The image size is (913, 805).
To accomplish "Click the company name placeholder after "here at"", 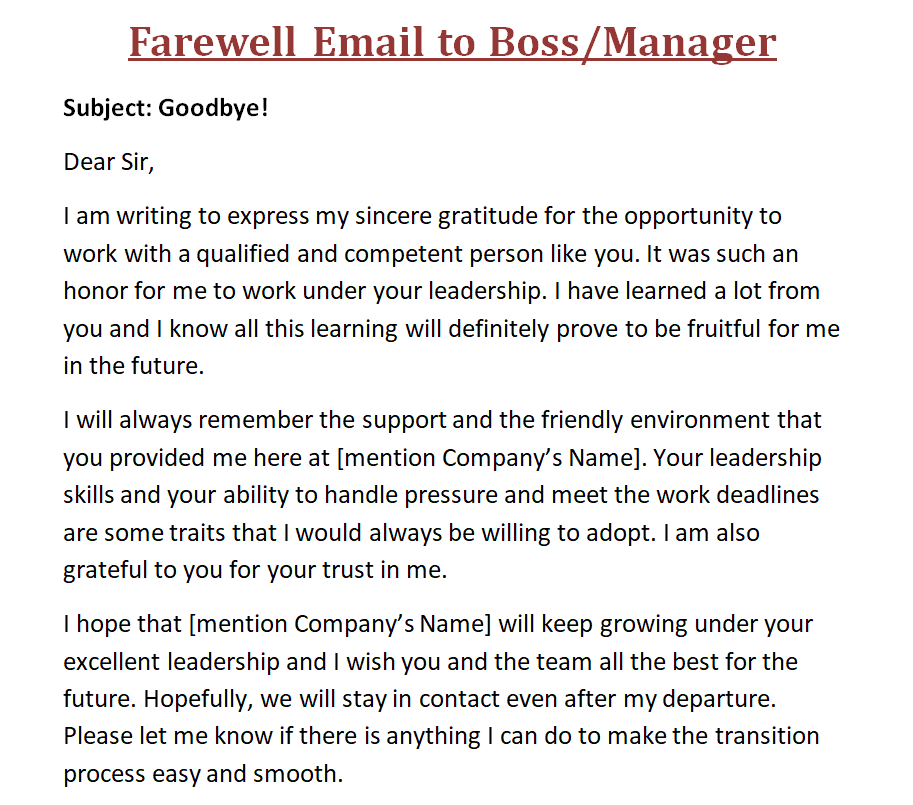I will (x=490, y=458).
